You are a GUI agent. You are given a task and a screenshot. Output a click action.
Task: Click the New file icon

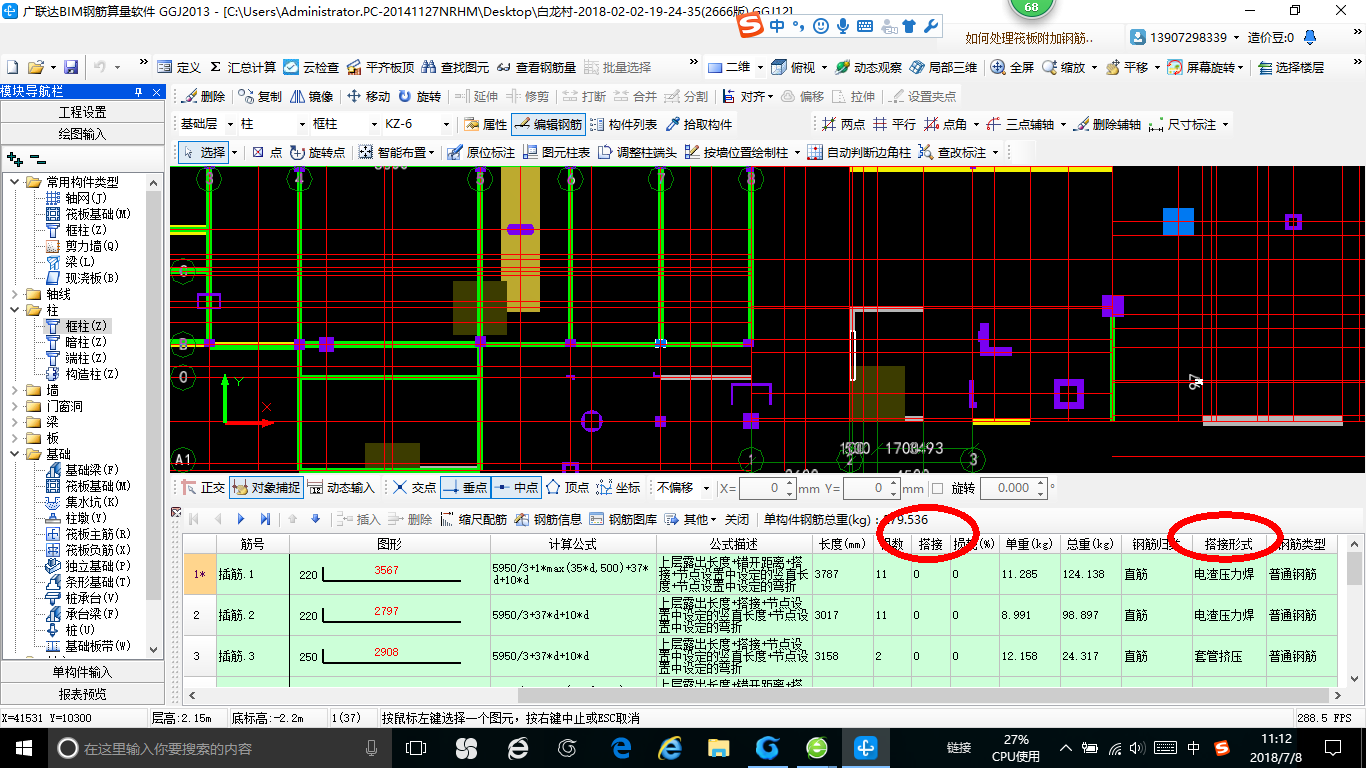13,67
